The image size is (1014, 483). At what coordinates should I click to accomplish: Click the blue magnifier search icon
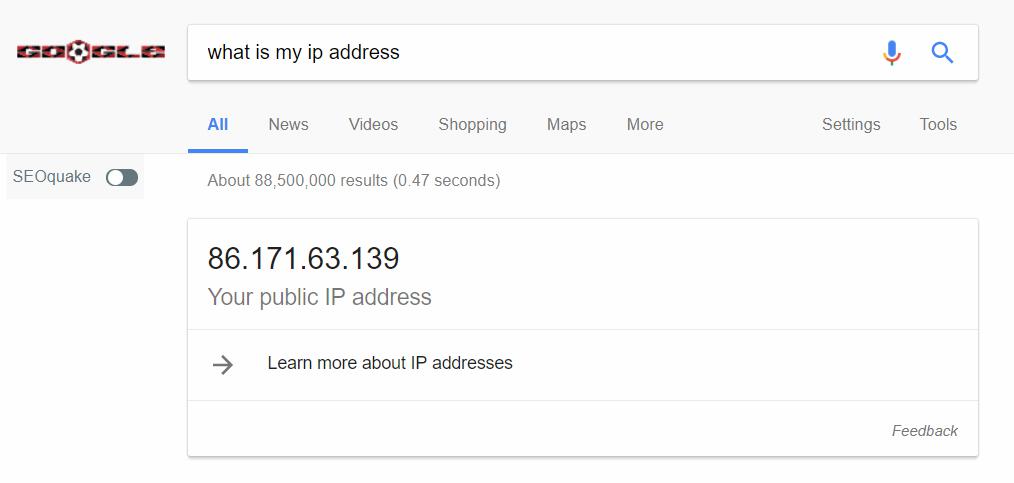coord(942,52)
